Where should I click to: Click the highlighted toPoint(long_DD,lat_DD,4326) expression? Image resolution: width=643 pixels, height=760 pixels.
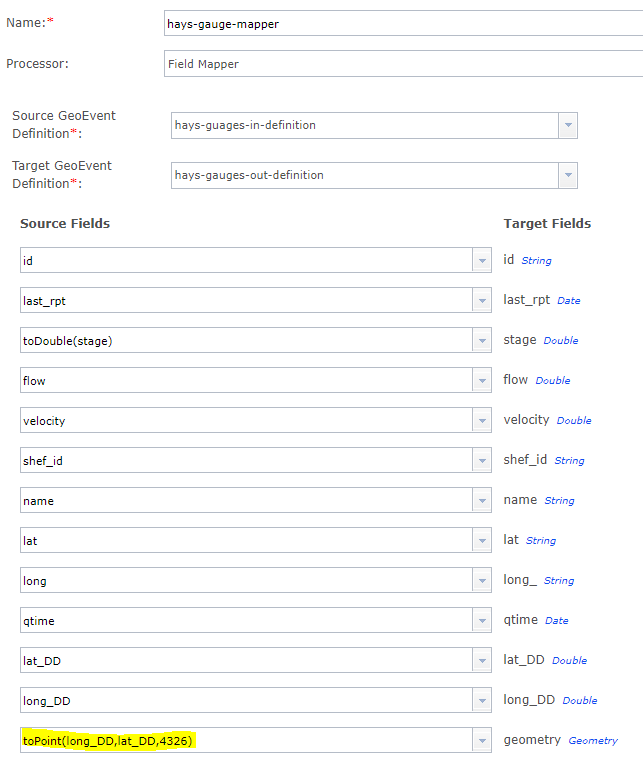[108, 740]
